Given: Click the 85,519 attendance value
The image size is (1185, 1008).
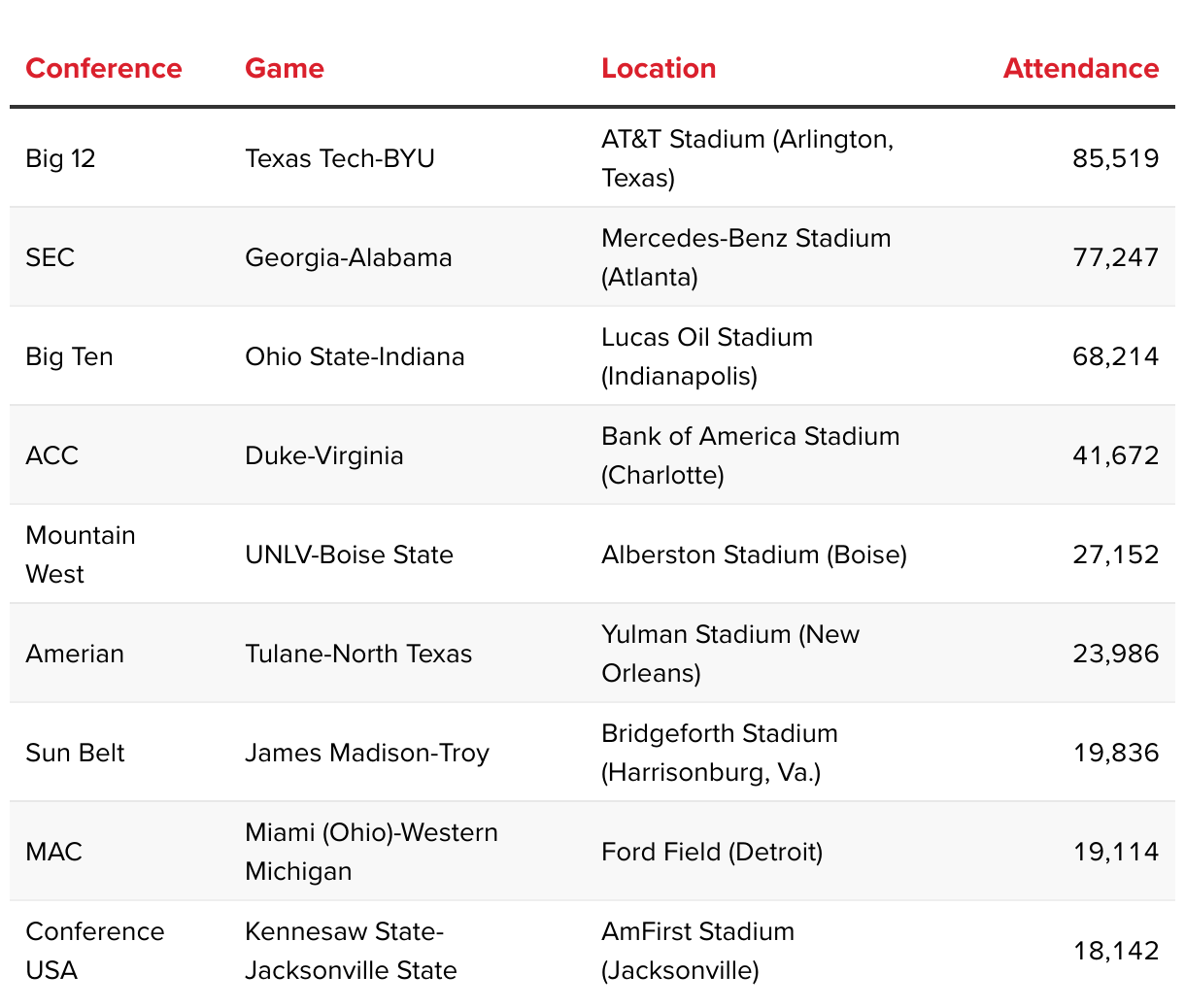Looking at the screenshot, I should pos(1115,158).
